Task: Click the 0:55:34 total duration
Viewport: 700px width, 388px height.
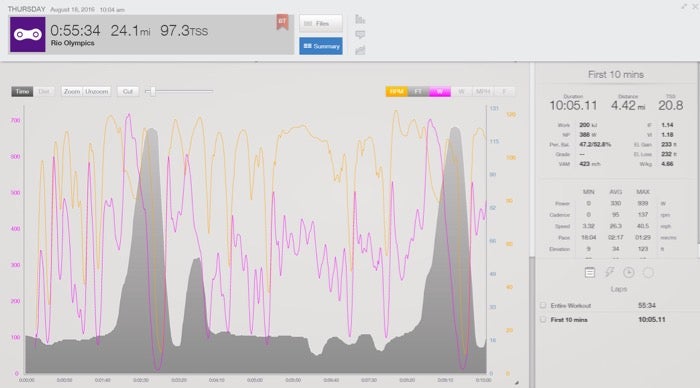Action: click(x=75, y=30)
